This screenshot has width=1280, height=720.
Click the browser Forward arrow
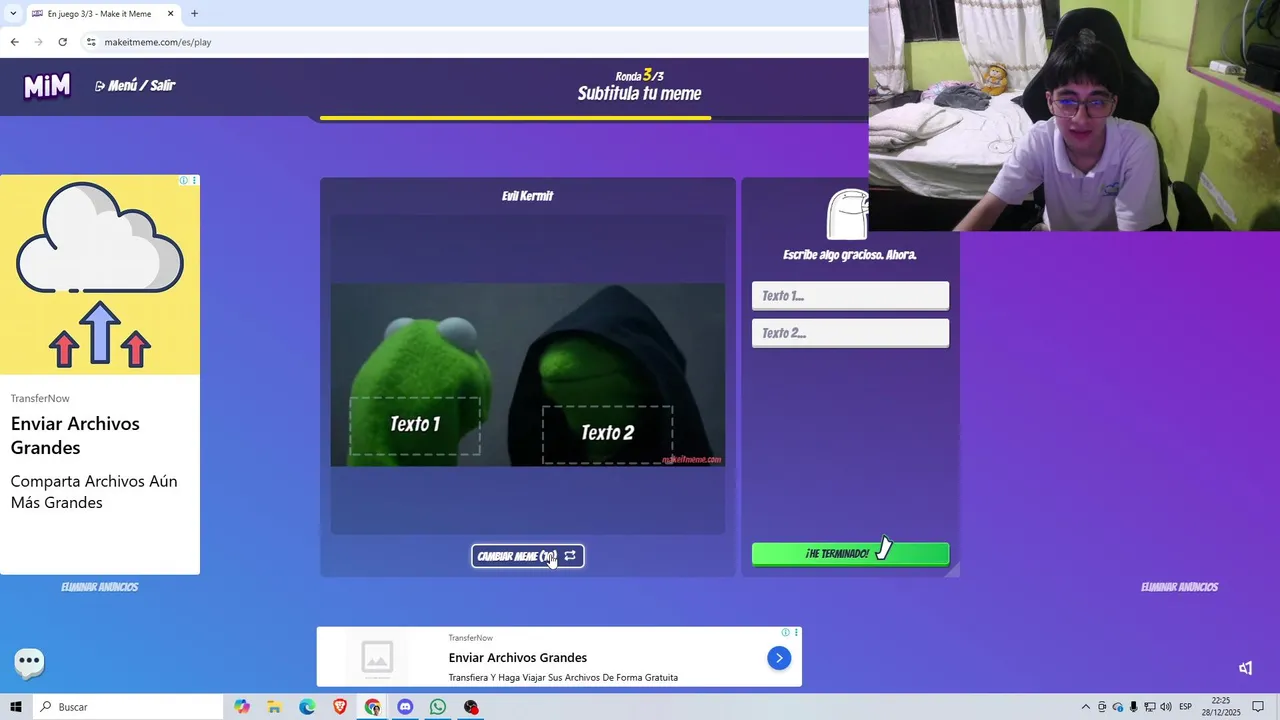pyautogui.click(x=38, y=42)
